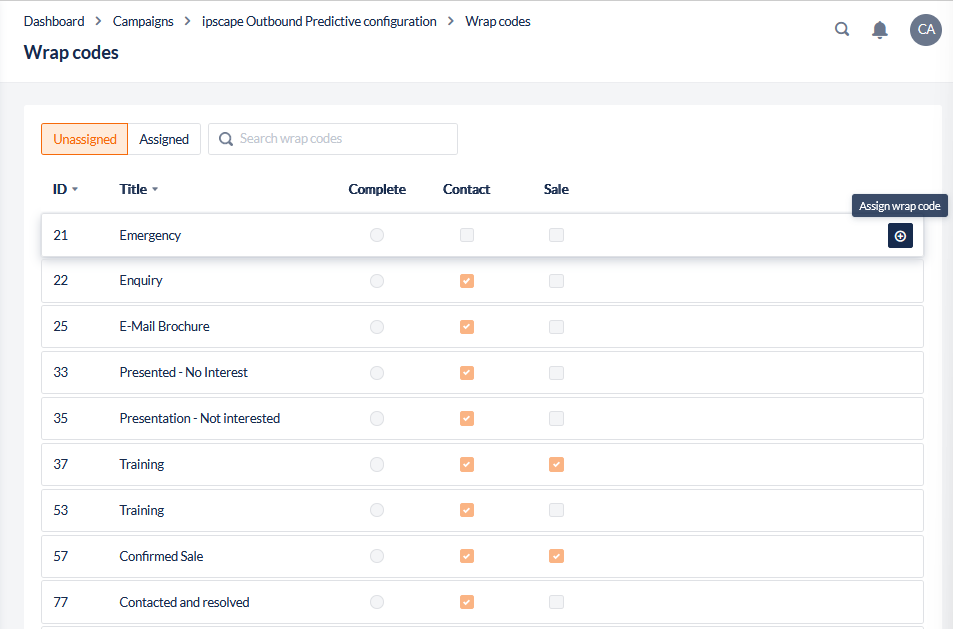The width and height of the screenshot is (953, 629).
Task: Select the Unassigned tab
Action: click(85, 139)
